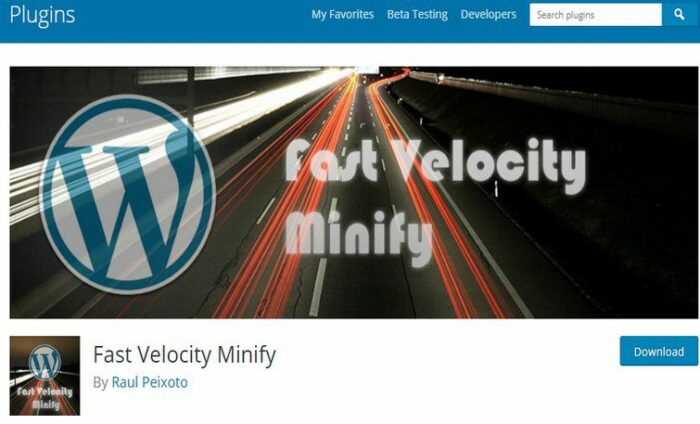Click the small text inside plugin thumbnail
Viewport: 700px width, 424px height.
[x=45, y=398]
